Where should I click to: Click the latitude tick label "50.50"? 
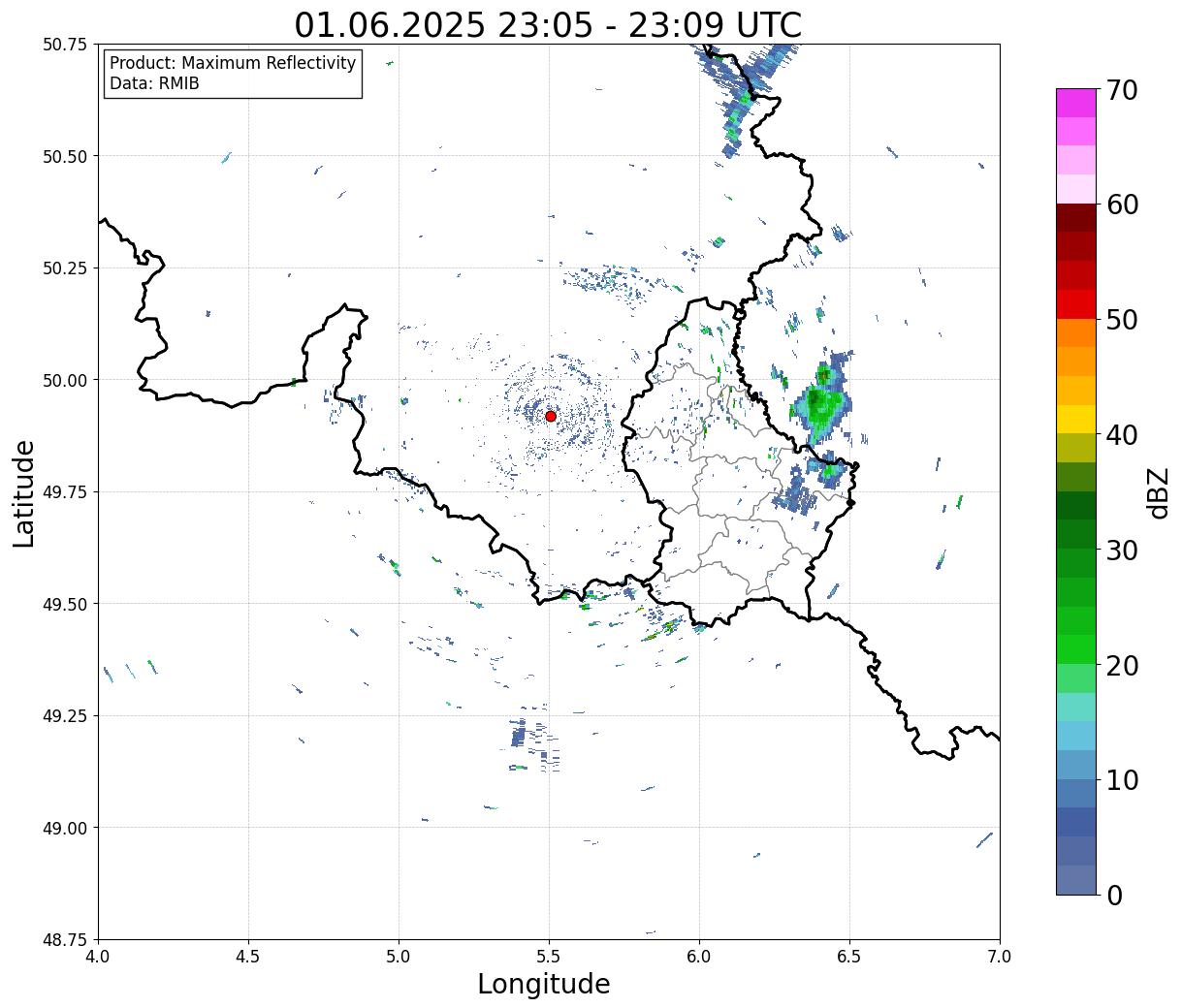(64, 156)
